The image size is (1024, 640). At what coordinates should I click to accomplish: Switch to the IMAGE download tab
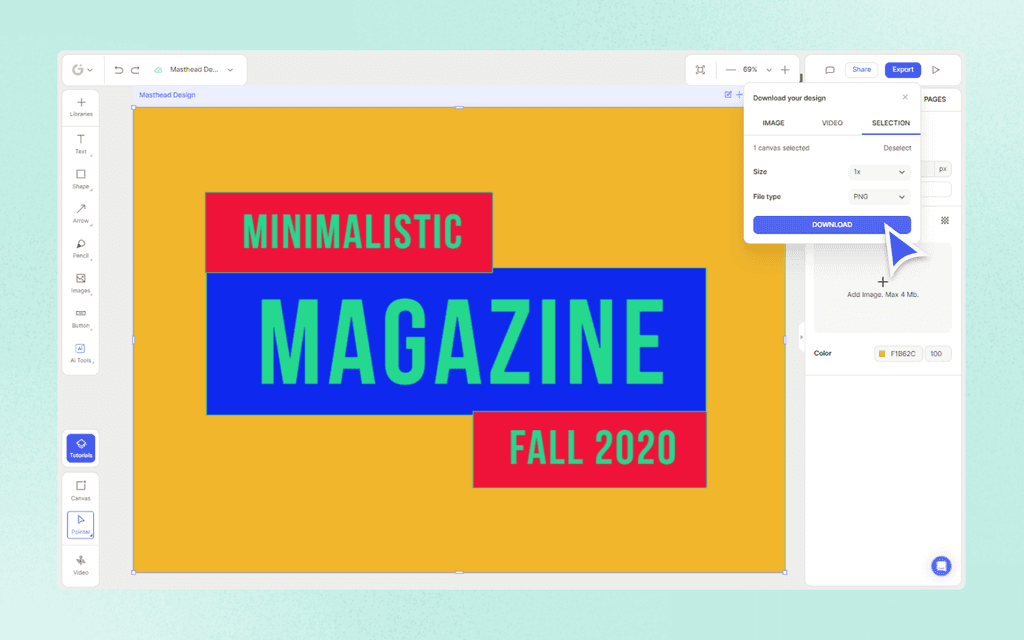[x=773, y=122]
